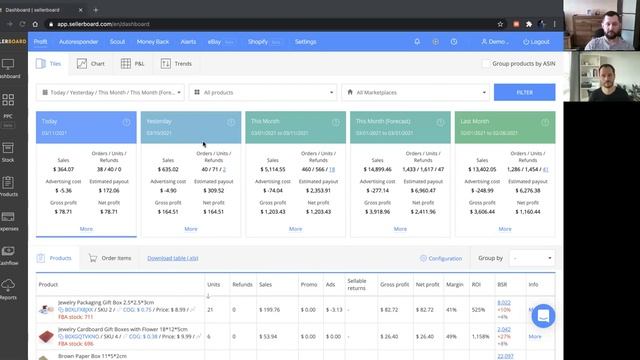Screen dimensions: 640x360
Task: Switch to the P&L view tab
Action: tap(132, 64)
